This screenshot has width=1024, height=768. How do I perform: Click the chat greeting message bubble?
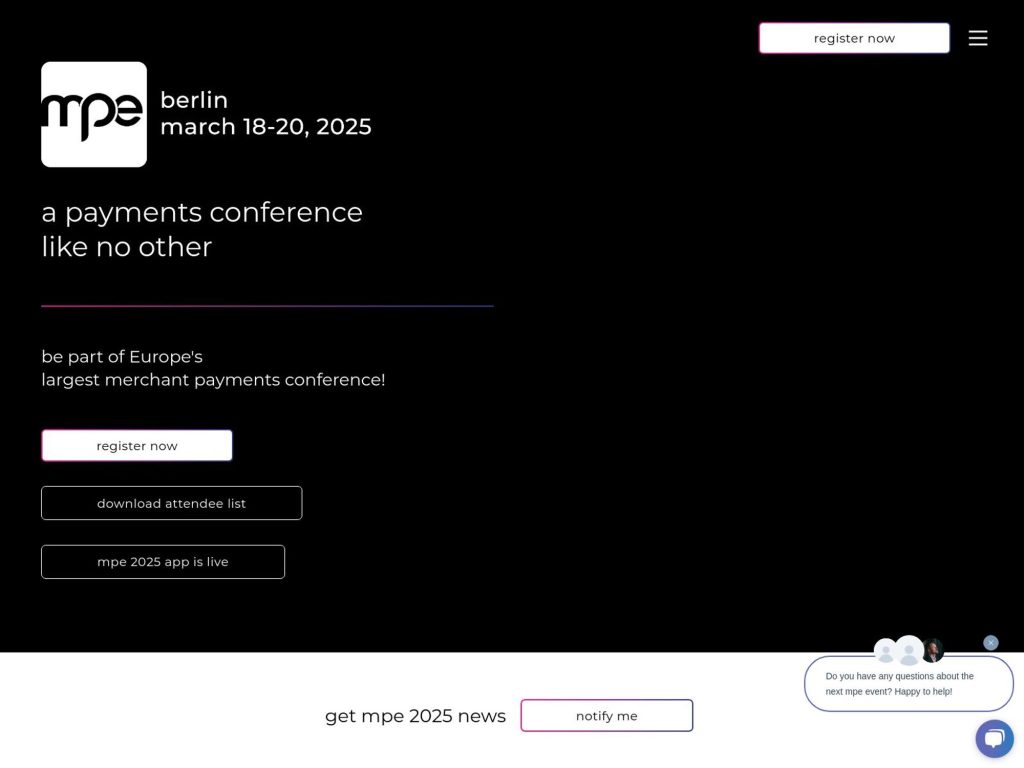click(908, 683)
